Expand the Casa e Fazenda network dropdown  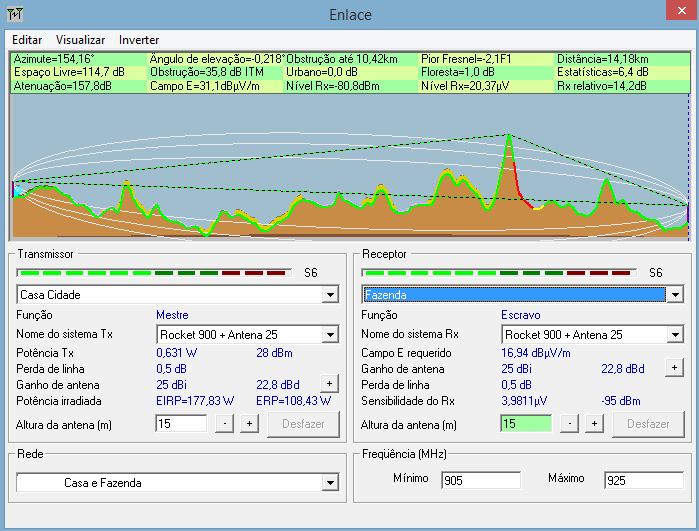pyautogui.click(x=330, y=482)
